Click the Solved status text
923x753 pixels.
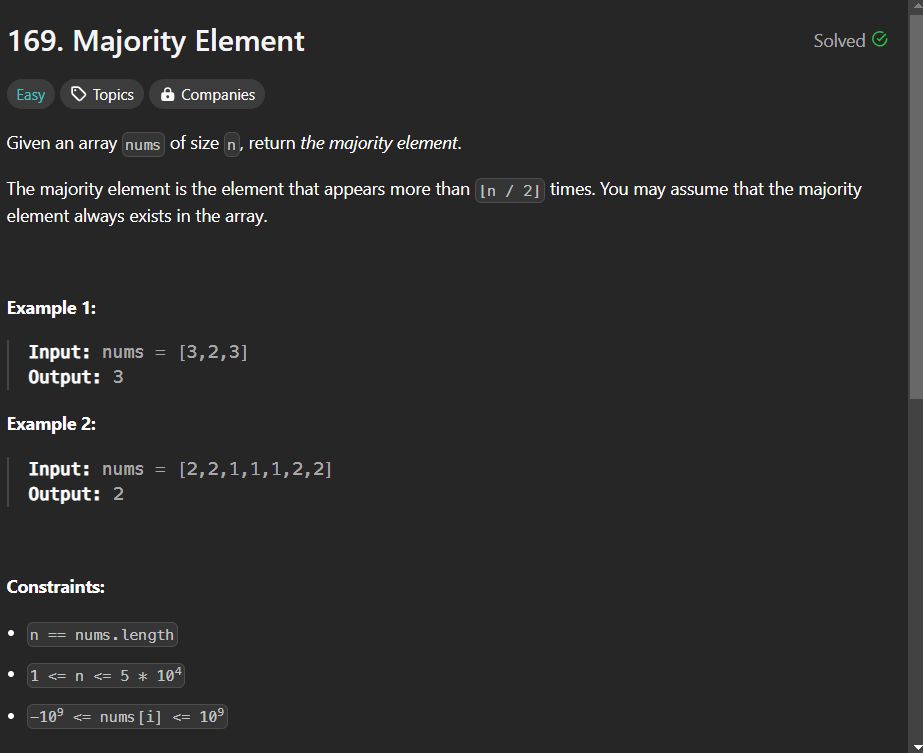(x=839, y=41)
